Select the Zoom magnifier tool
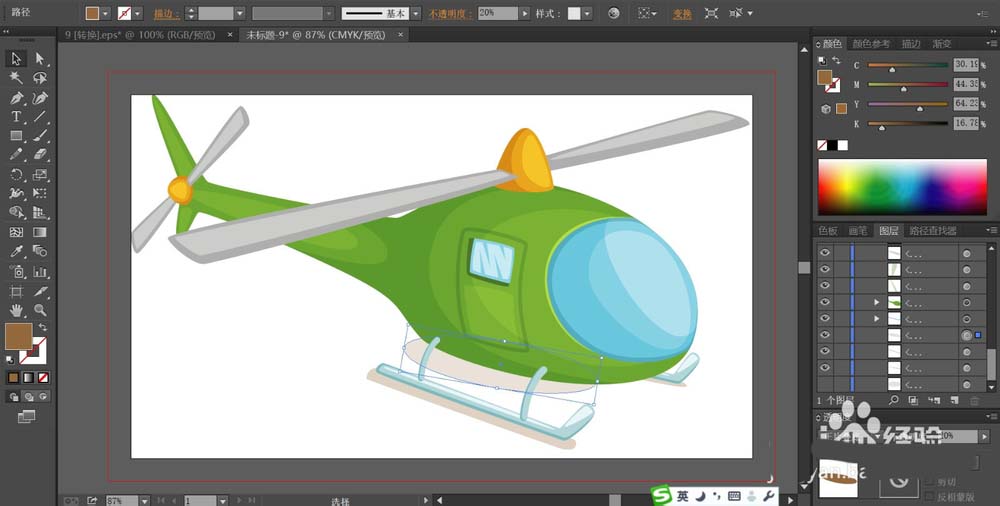1000x506 pixels. (40, 310)
